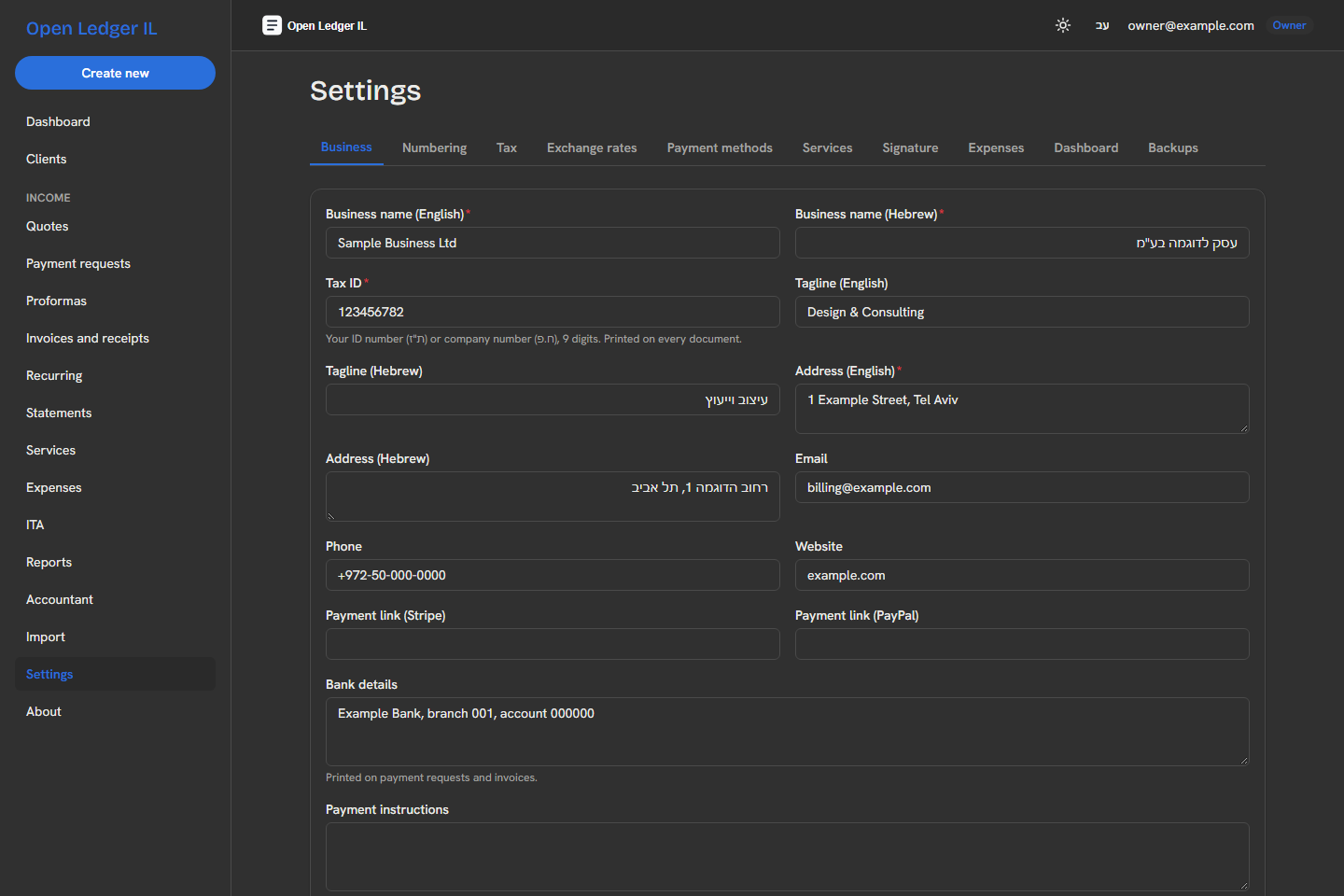Open the Numbering tab
1344x896 pixels.
click(x=434, y=147)
